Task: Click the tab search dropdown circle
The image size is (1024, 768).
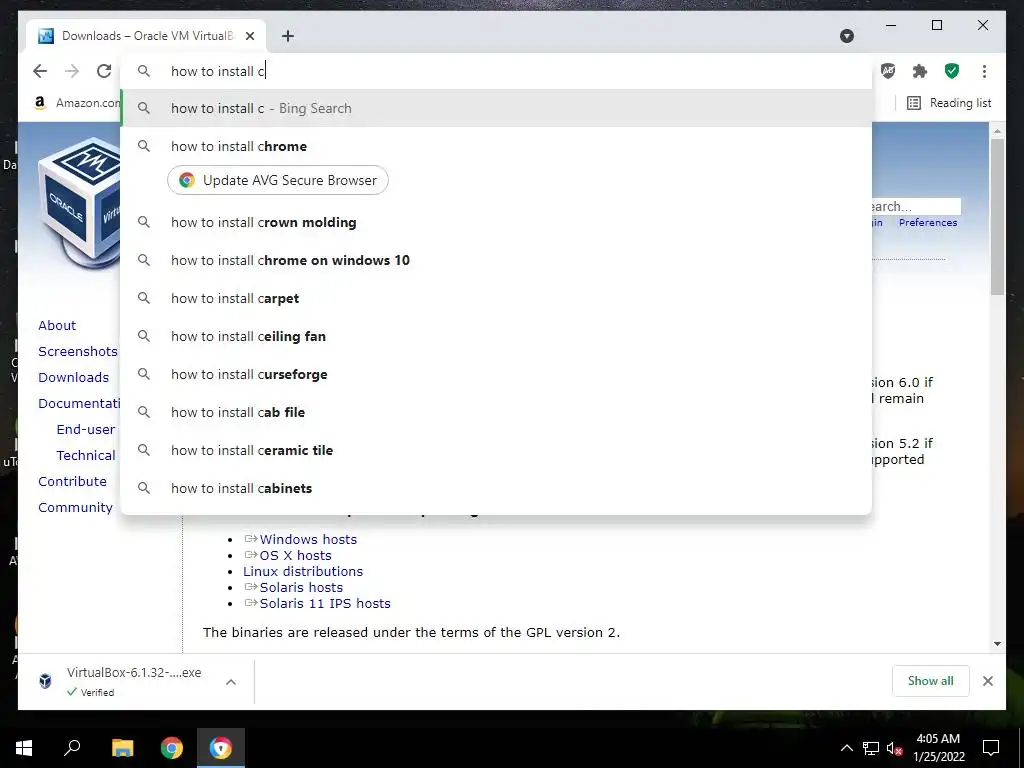Action: 847,36
